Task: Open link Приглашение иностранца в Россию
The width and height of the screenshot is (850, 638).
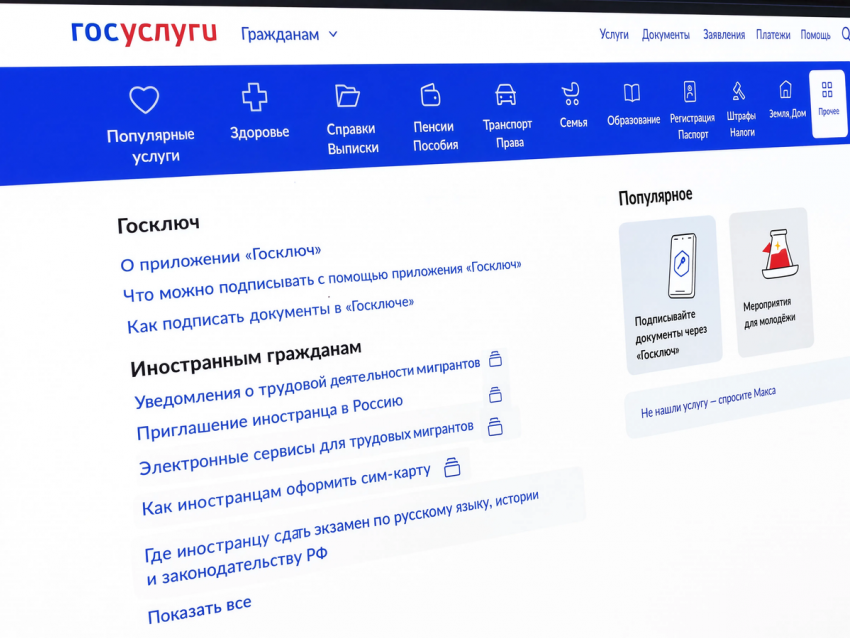Action: [x=269, y=418]
